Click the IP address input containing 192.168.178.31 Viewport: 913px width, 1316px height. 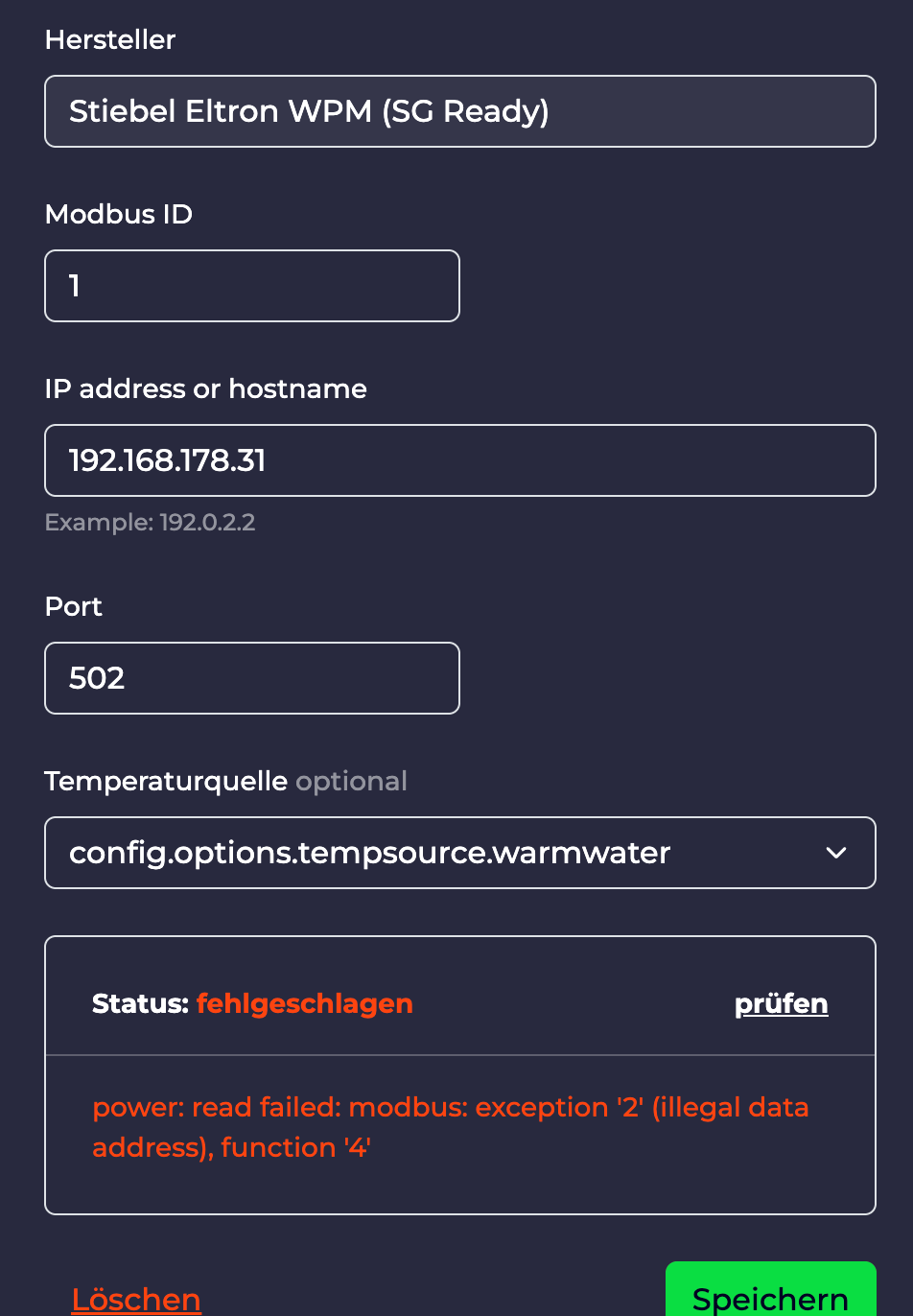coord(459,460)
